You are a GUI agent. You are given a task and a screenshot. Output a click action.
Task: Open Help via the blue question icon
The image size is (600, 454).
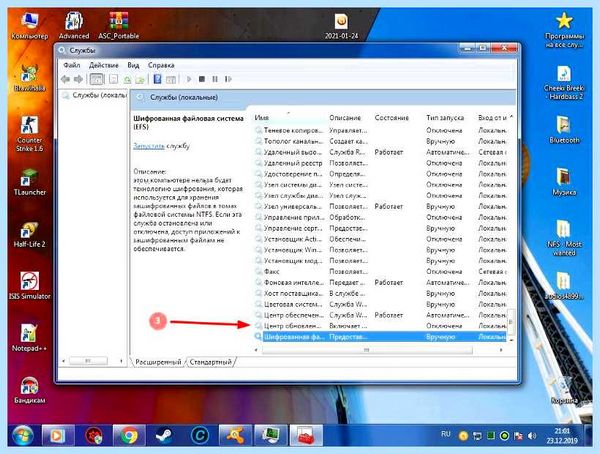(x=157, y=79)
